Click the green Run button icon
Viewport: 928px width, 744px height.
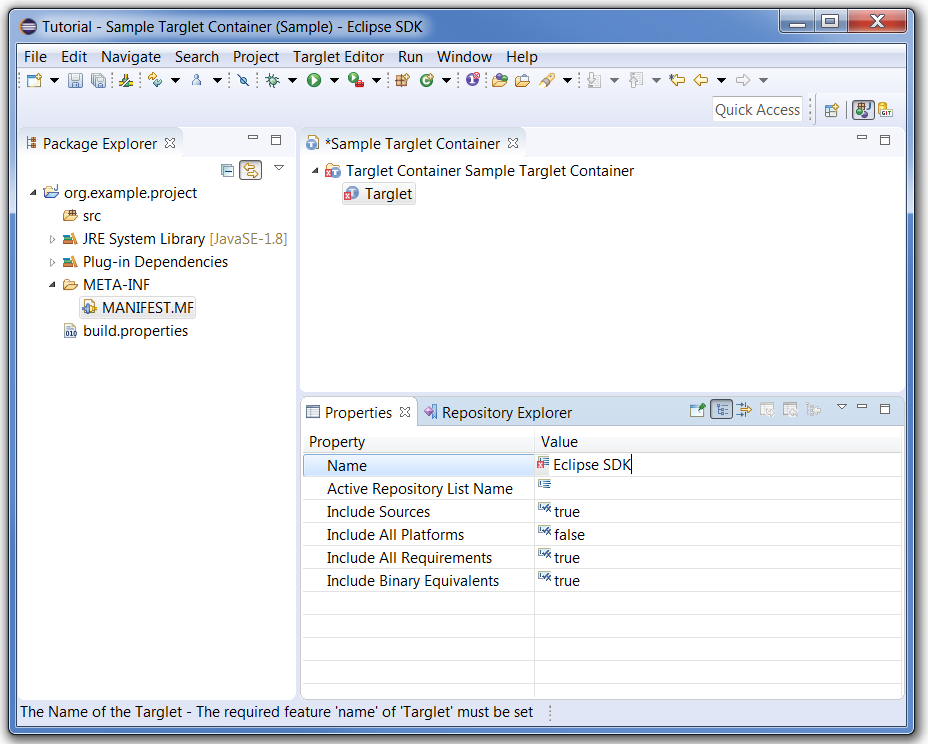click(x=314, y=80)
